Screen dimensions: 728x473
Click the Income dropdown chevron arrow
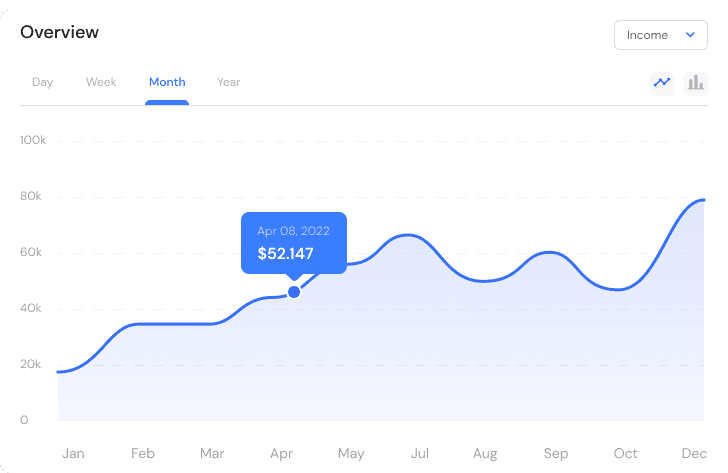(x=690, y=35)
